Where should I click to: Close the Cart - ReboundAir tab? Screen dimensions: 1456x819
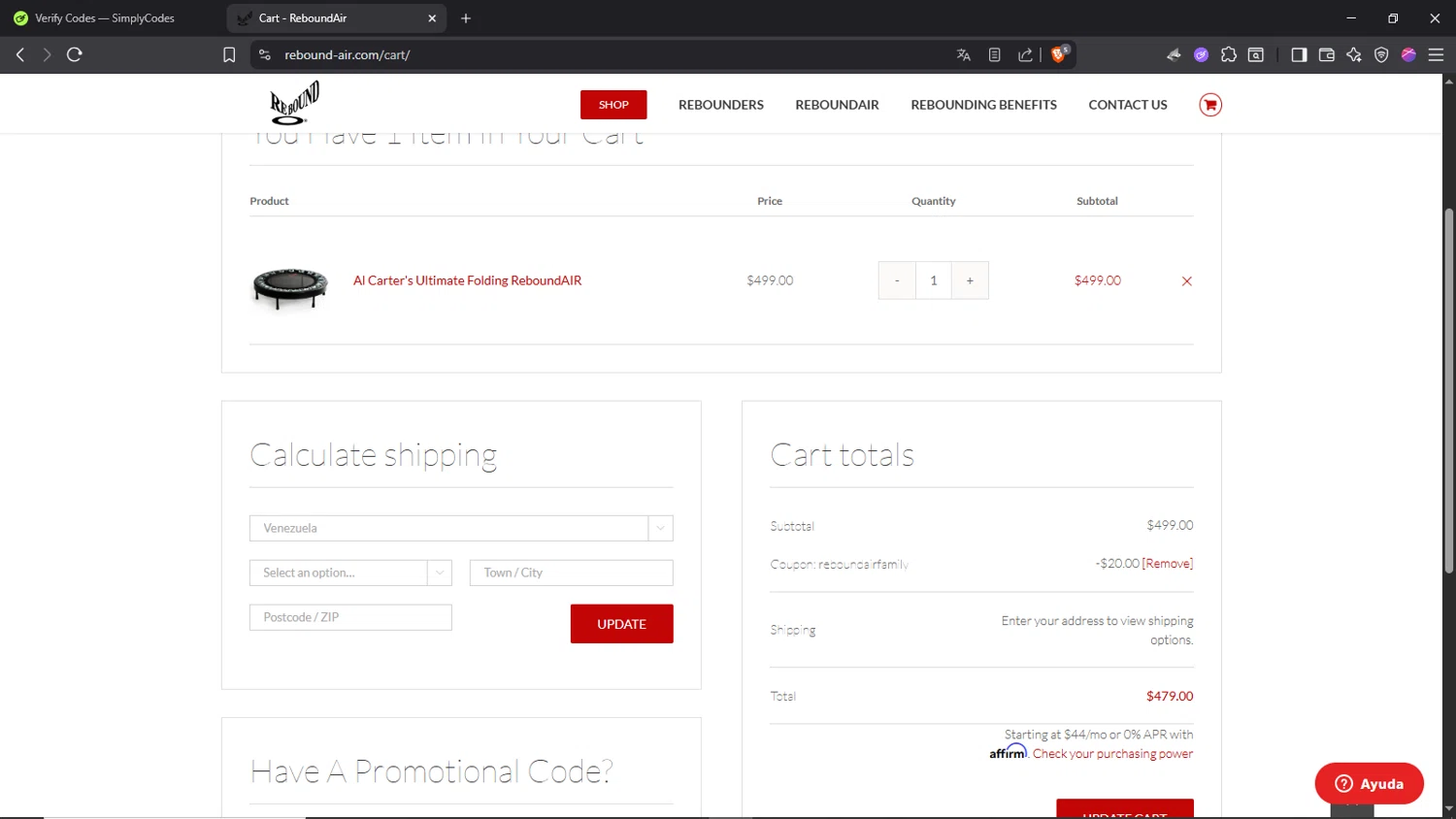coord(432,18)
